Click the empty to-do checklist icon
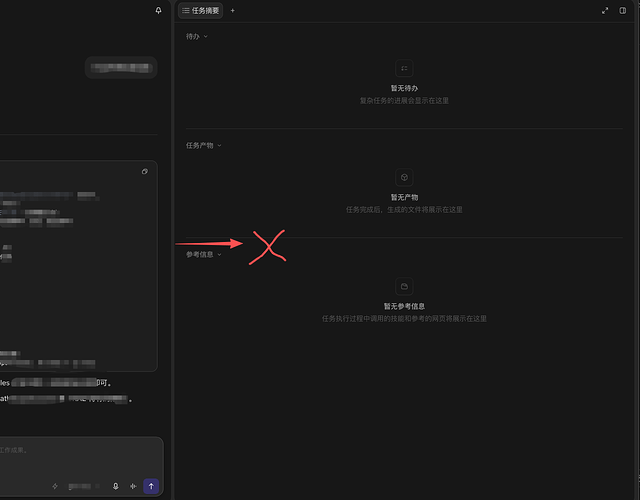640x500 pixels. point(404,68)
